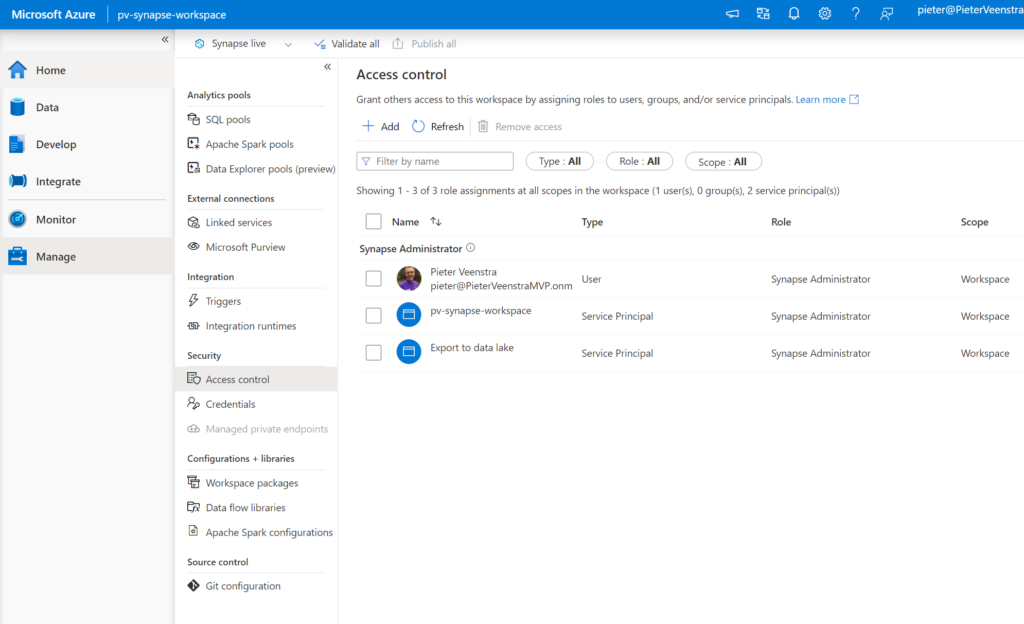Click Pieter Veenstra profile photo
Viewport: 1024px width, 624px height.
click(x=409, y=278)
